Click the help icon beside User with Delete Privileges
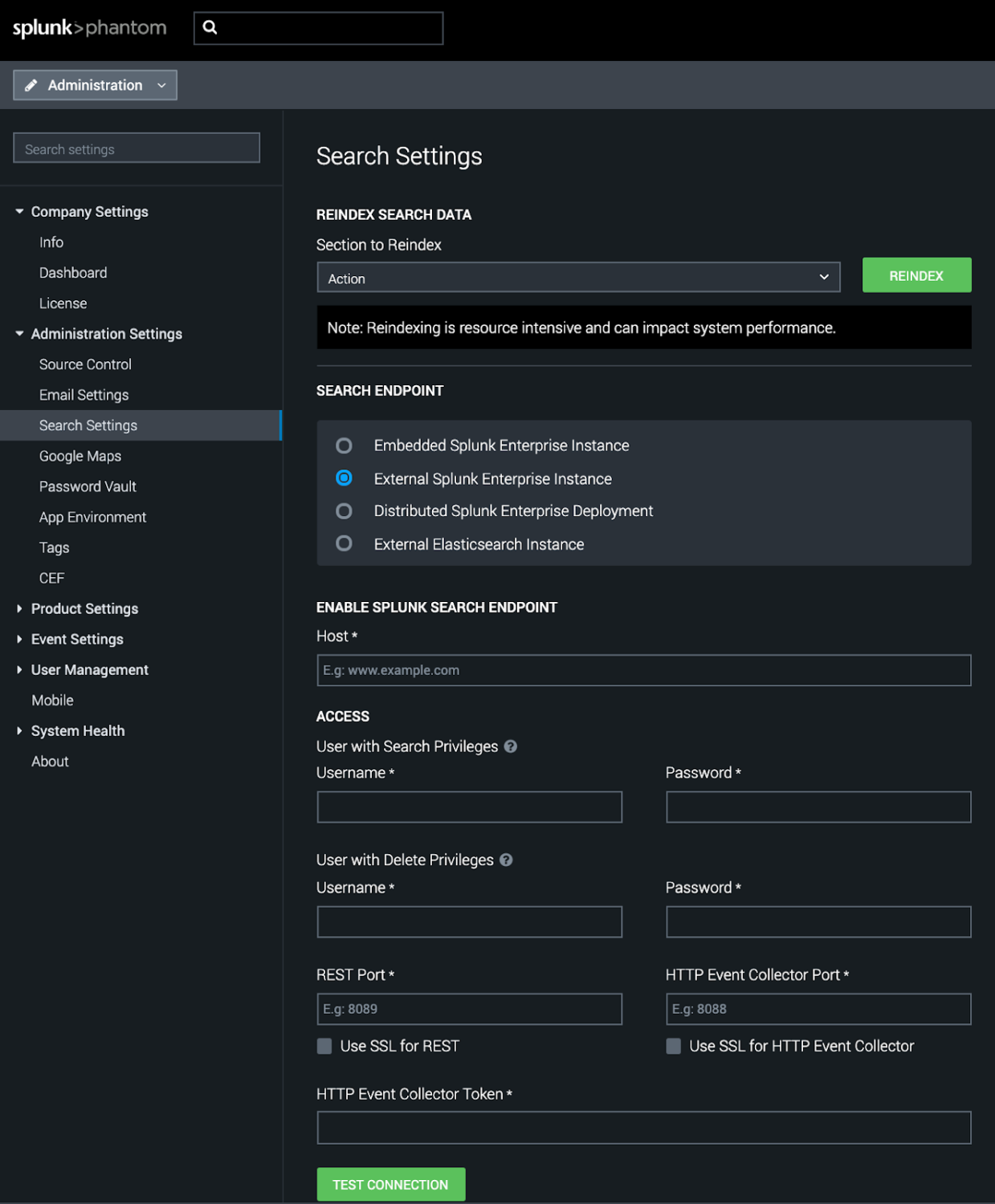The width and height of the screenshot is (995, 1204). coord(506,860)
